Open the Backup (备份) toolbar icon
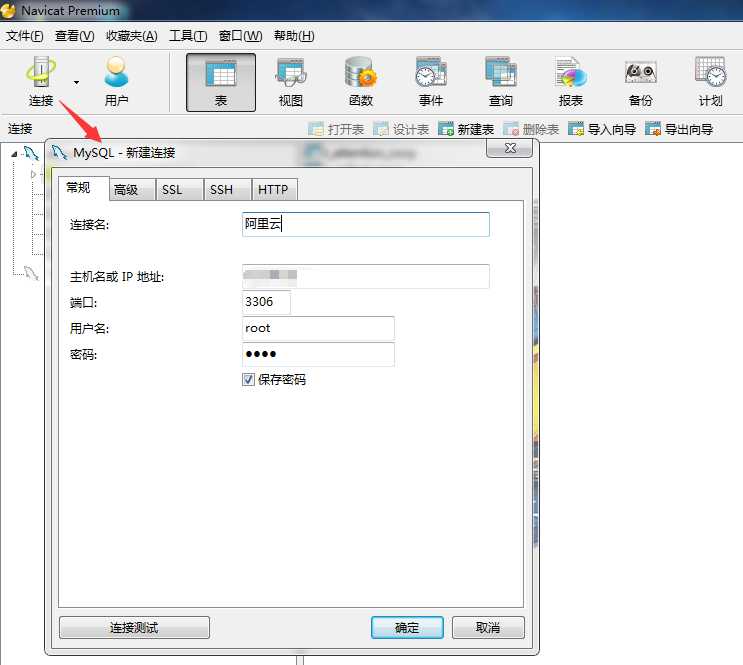This screenshot has height=665, width=743. tap(640, 82)
